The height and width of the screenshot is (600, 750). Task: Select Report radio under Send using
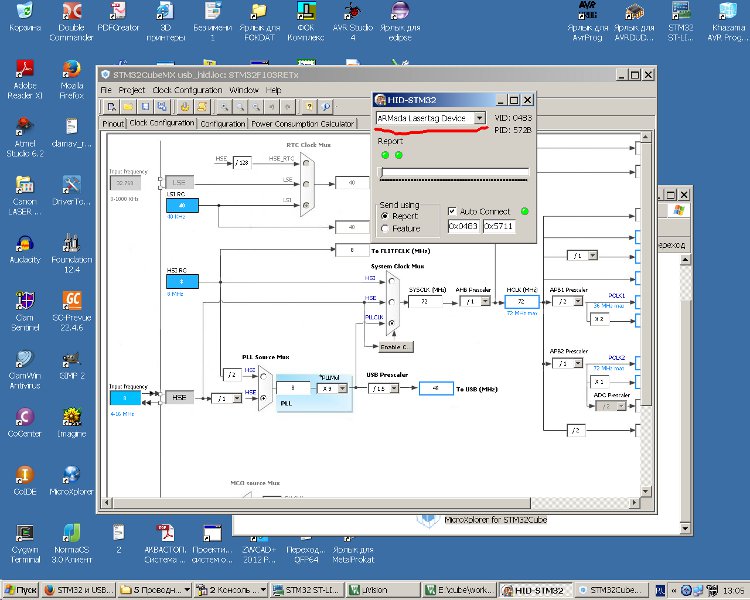pos(385,216)
